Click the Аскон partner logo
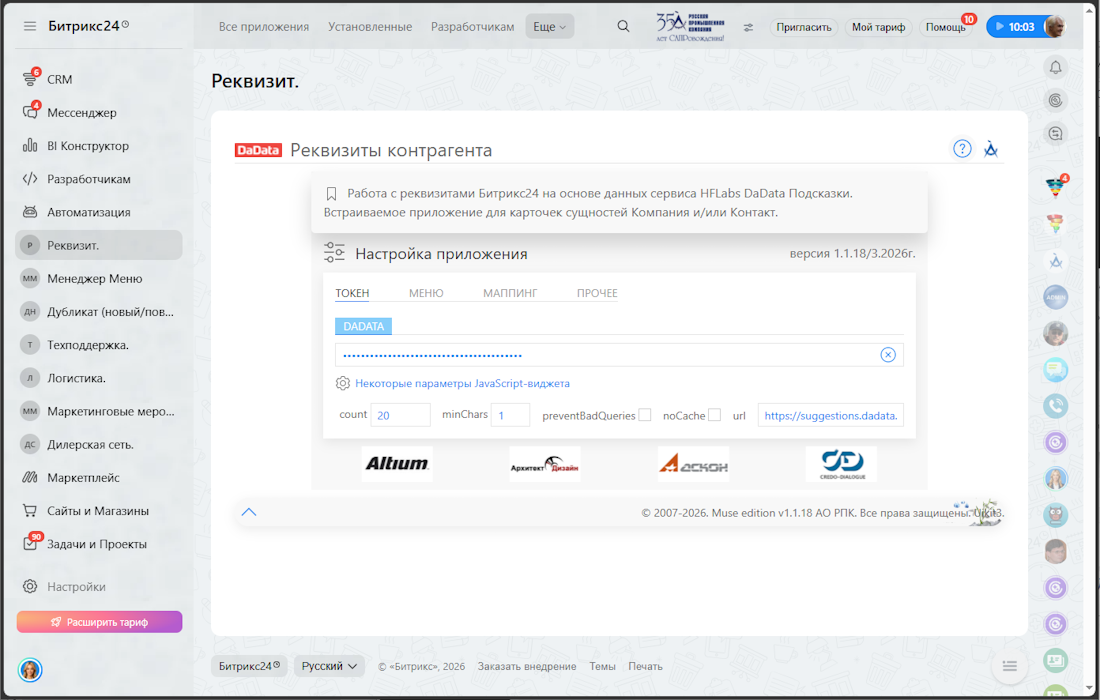This screenshot has width=1100, height=700. tap(693, 464)
